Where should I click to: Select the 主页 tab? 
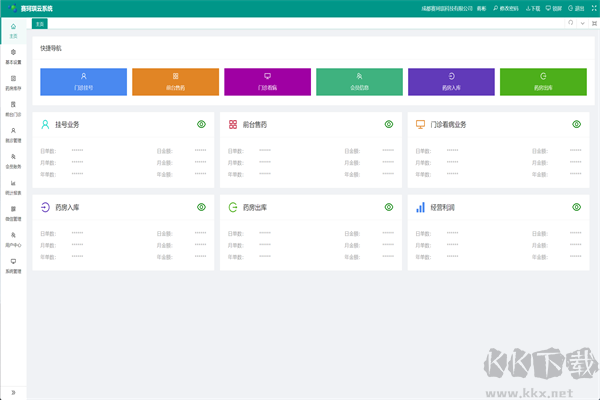pos(39,21)
